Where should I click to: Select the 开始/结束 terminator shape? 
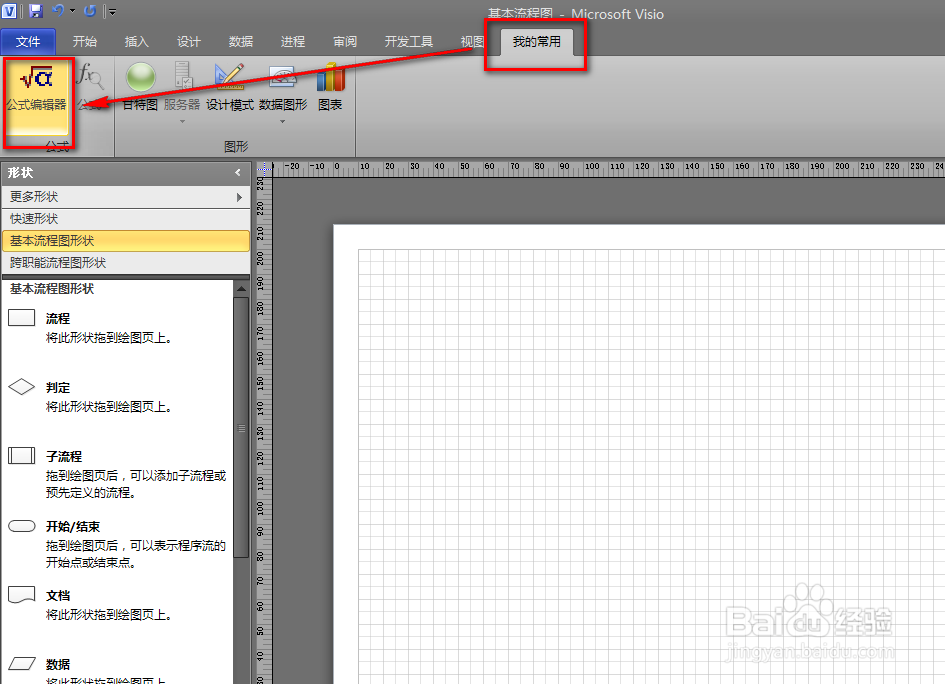tap(22, 526)
